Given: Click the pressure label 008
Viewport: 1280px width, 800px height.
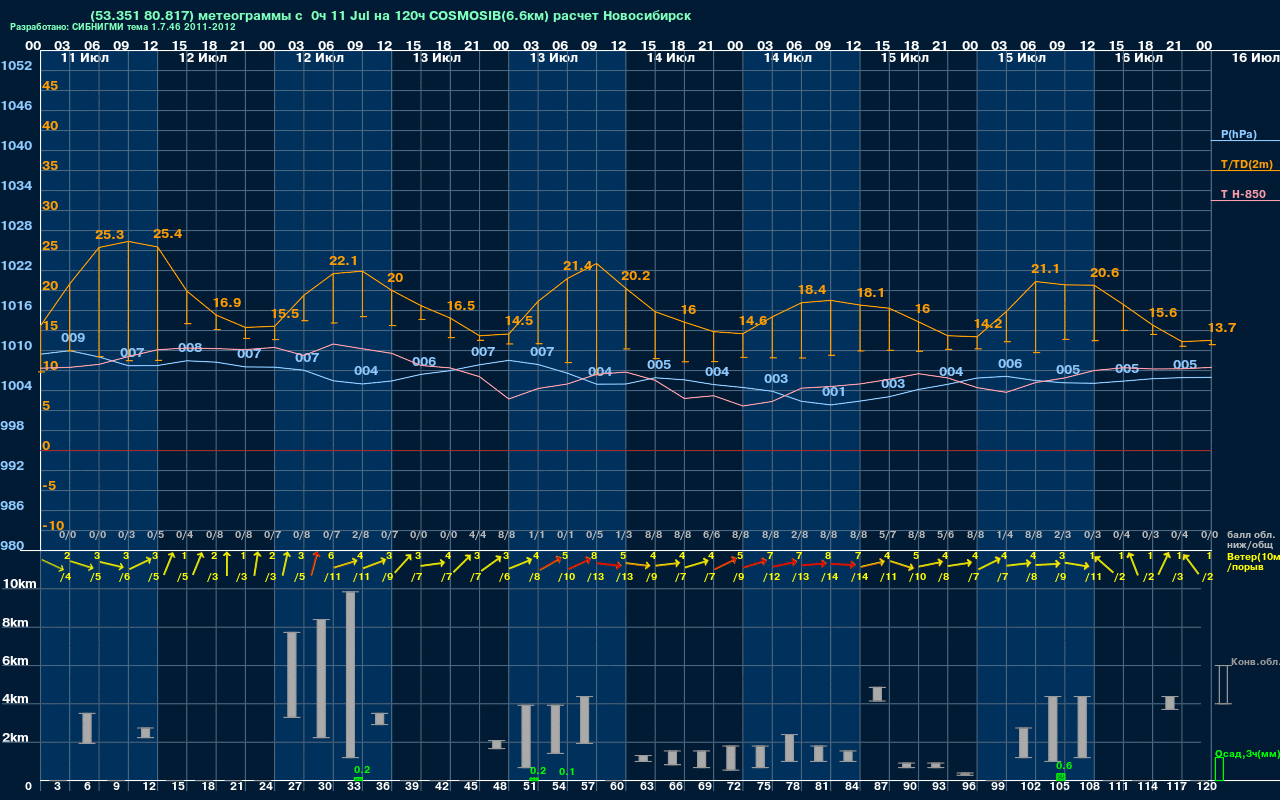Looking at the screenshot, I should coord(190,348).
